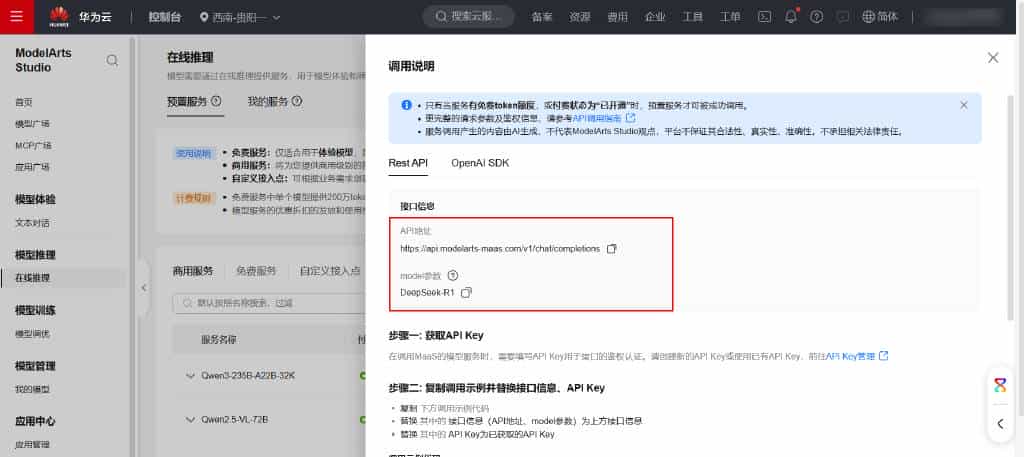Open the notification bell

pyautogui.click(x=791, y=17)
